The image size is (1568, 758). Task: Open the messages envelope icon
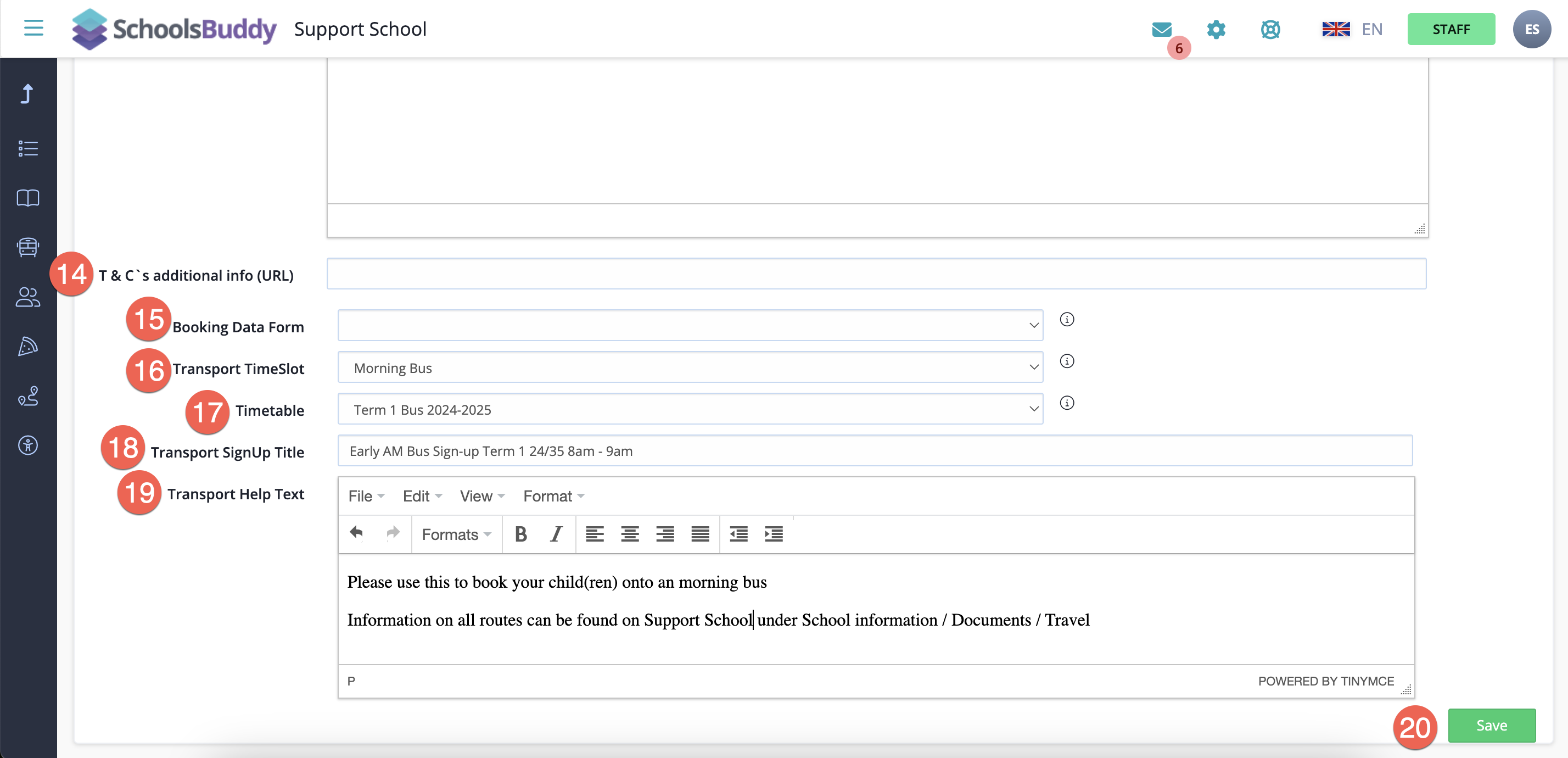(x=1161, y=29)
